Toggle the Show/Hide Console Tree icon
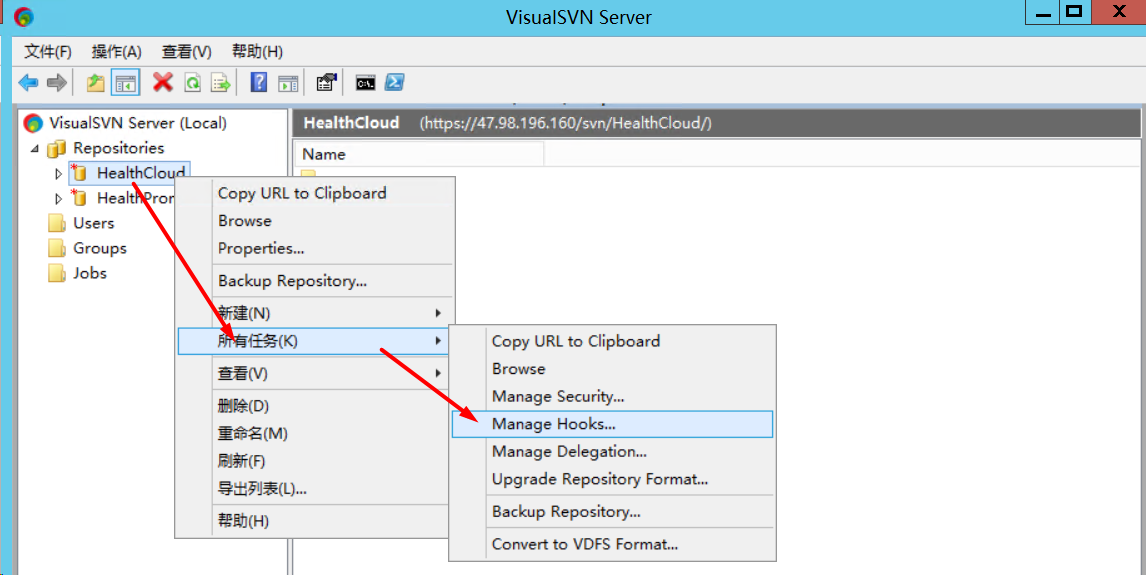The height and width of the screenshot is (575, 1146). pyautogui.click(x=125, y=83)
